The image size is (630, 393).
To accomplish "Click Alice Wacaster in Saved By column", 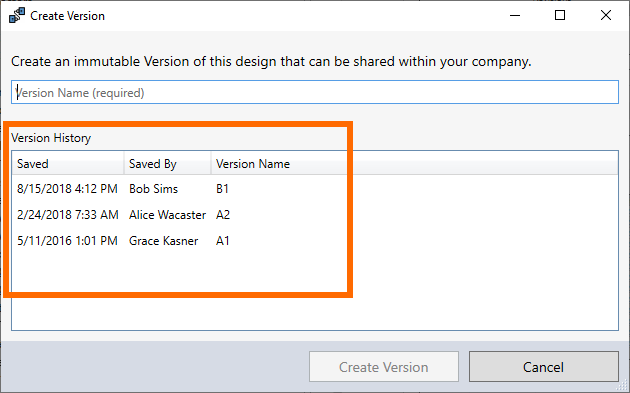I will tap(167, 215).
